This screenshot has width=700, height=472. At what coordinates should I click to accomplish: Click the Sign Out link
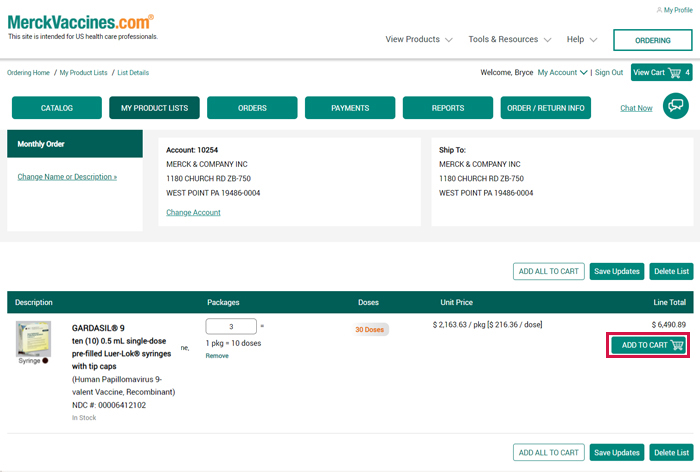tap(608, 72)
